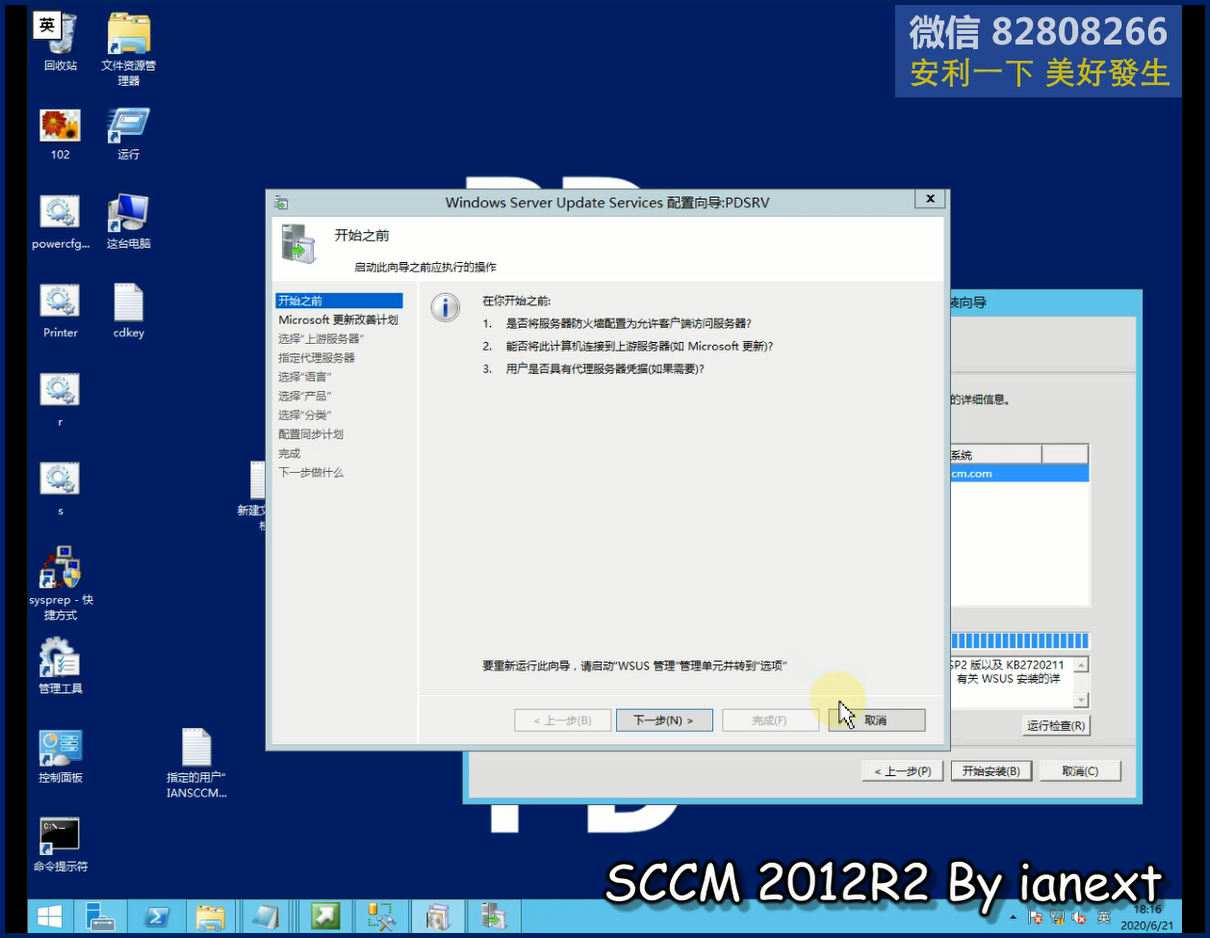Select the 选择"语言" wizard step
Image resolution: width=1210 pixels, height=938 pixels.
coord(304,377)
